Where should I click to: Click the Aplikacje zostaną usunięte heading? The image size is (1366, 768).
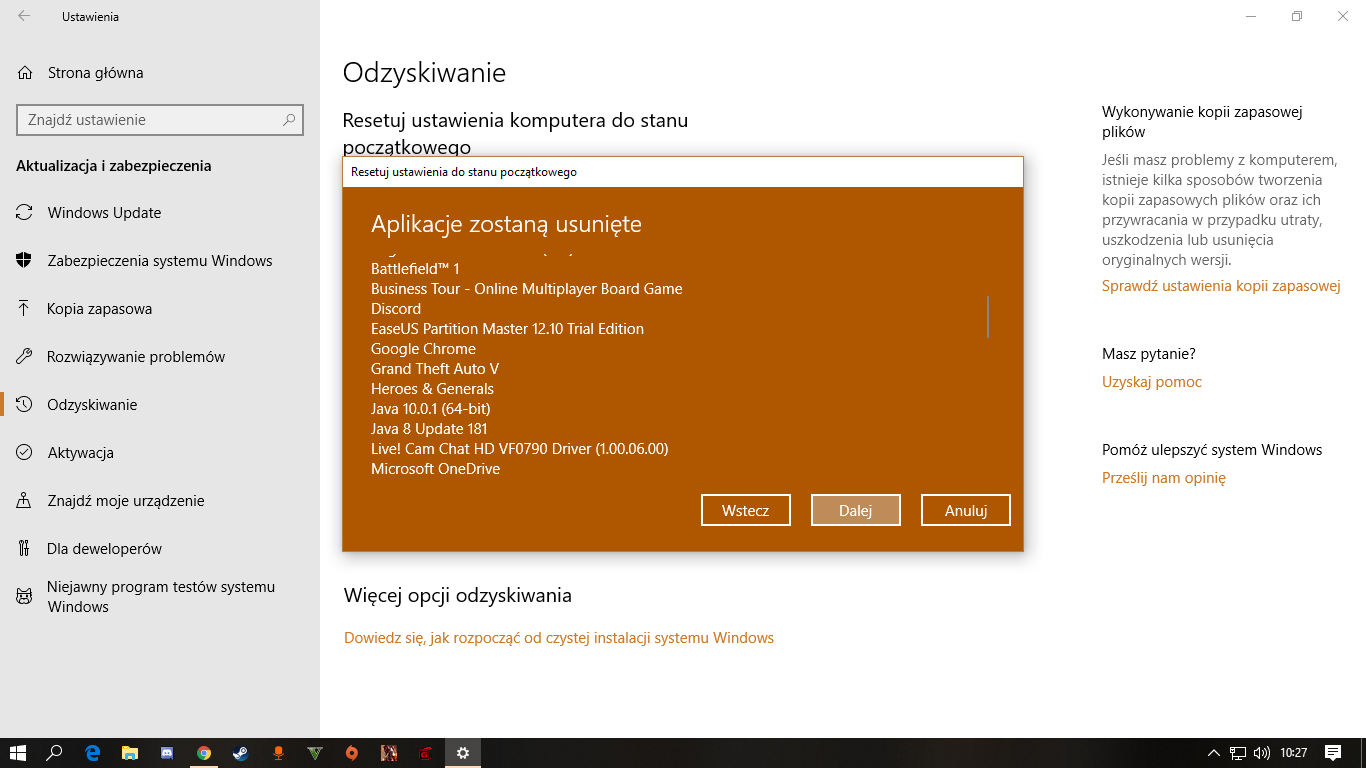(x=506, y=224)
